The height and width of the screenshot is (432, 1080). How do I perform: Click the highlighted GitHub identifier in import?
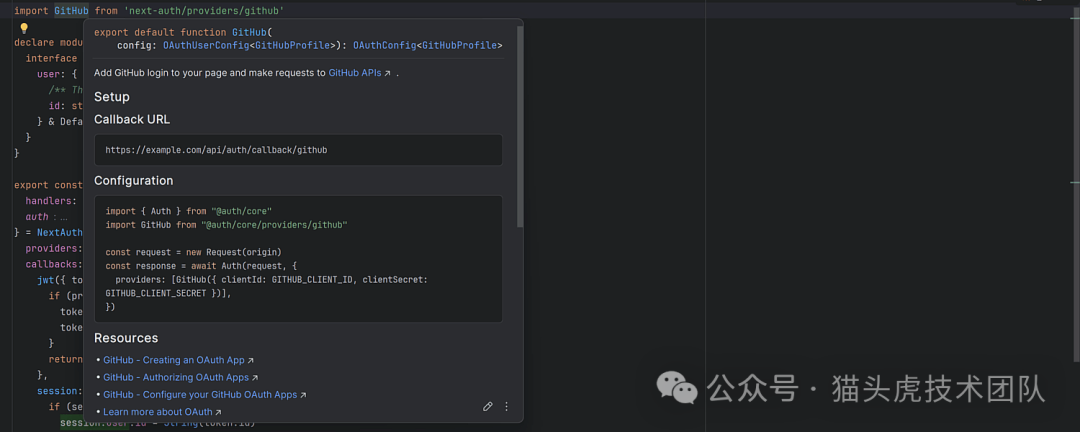click(72, 10)
